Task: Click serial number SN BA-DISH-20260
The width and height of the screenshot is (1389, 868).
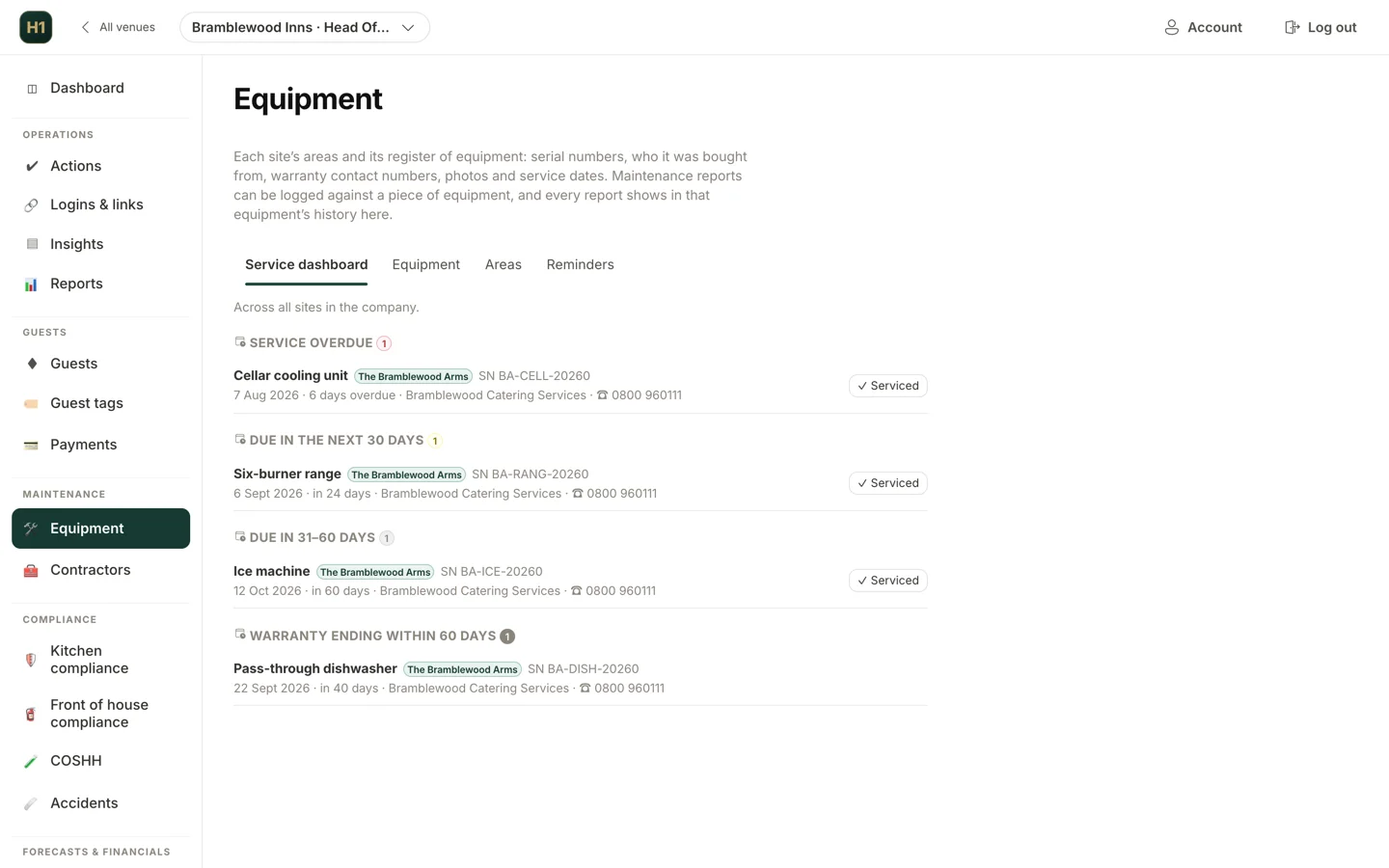Action: coord(583,669)
